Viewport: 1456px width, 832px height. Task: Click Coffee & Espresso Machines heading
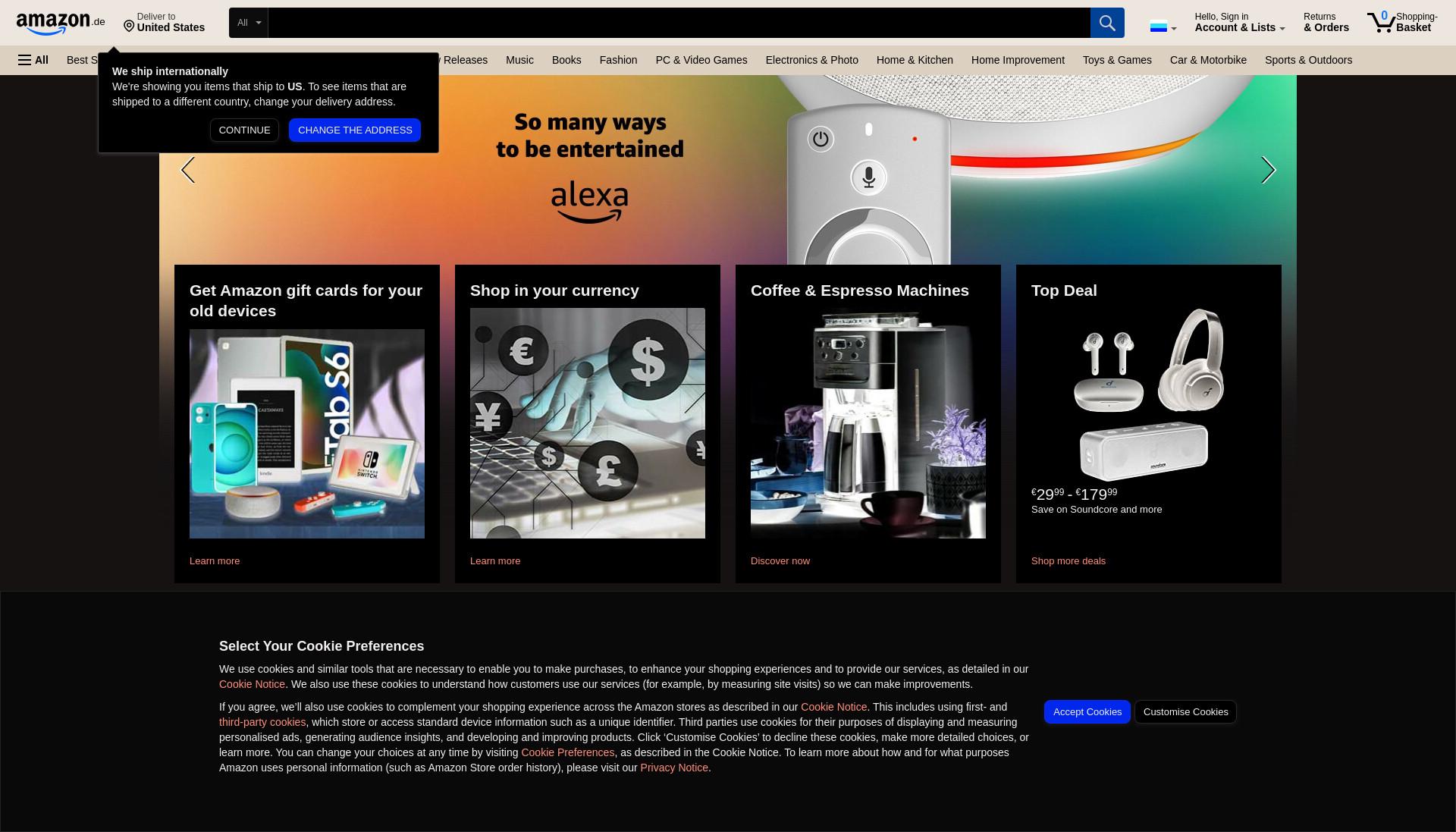click(x=860, y=290)
